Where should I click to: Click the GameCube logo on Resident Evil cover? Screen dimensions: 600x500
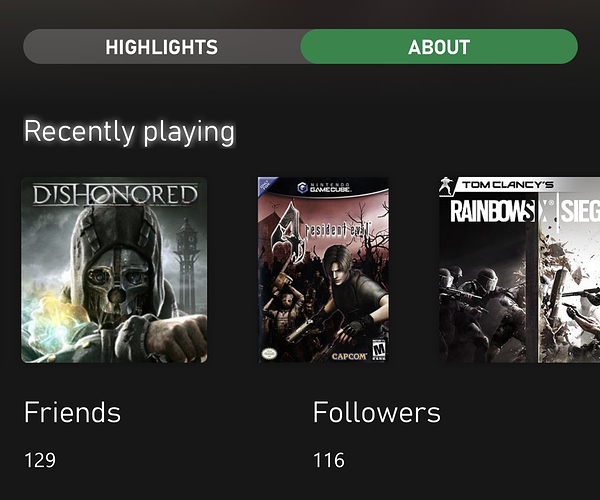pos(323,187)
